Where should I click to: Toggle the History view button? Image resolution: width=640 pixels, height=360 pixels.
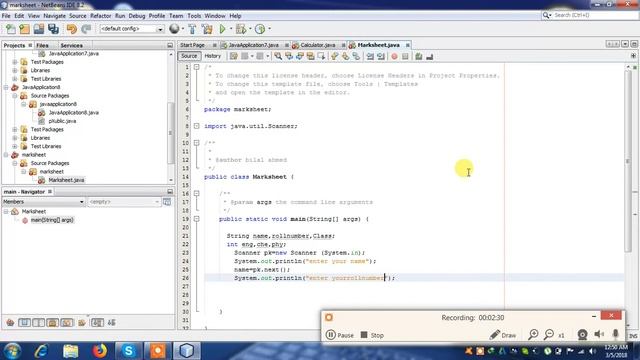point(212,56)
